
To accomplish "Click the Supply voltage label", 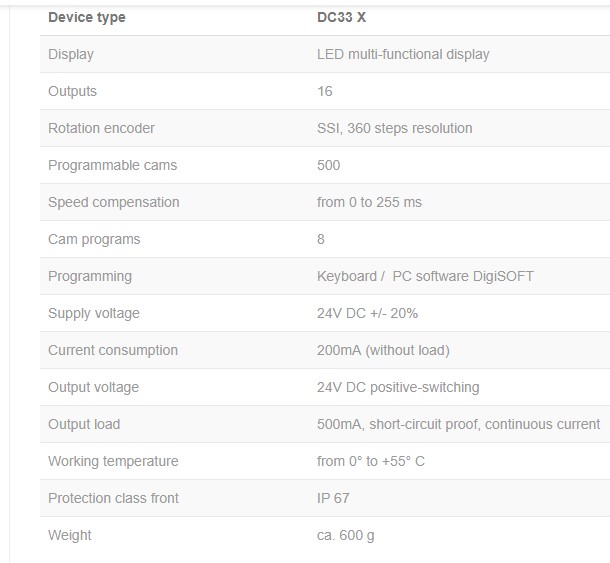I will pos(94,313).
